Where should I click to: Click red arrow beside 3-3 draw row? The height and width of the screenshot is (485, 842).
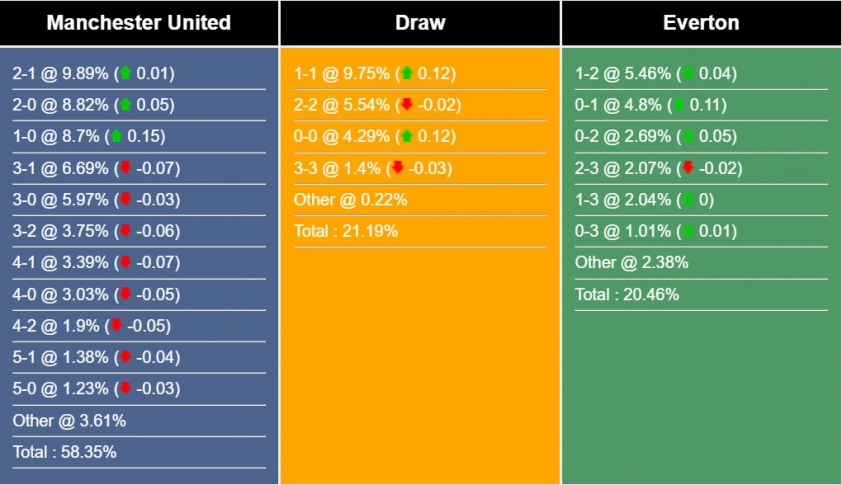[x=398, y=168]
